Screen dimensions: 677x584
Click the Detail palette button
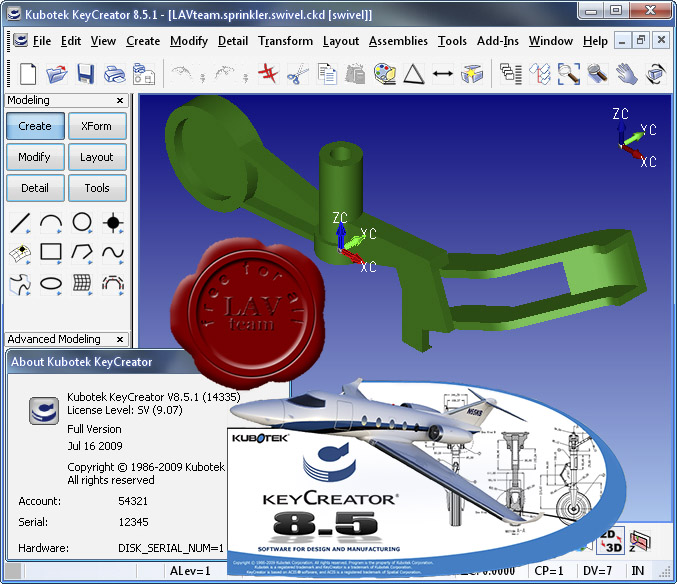35,188
